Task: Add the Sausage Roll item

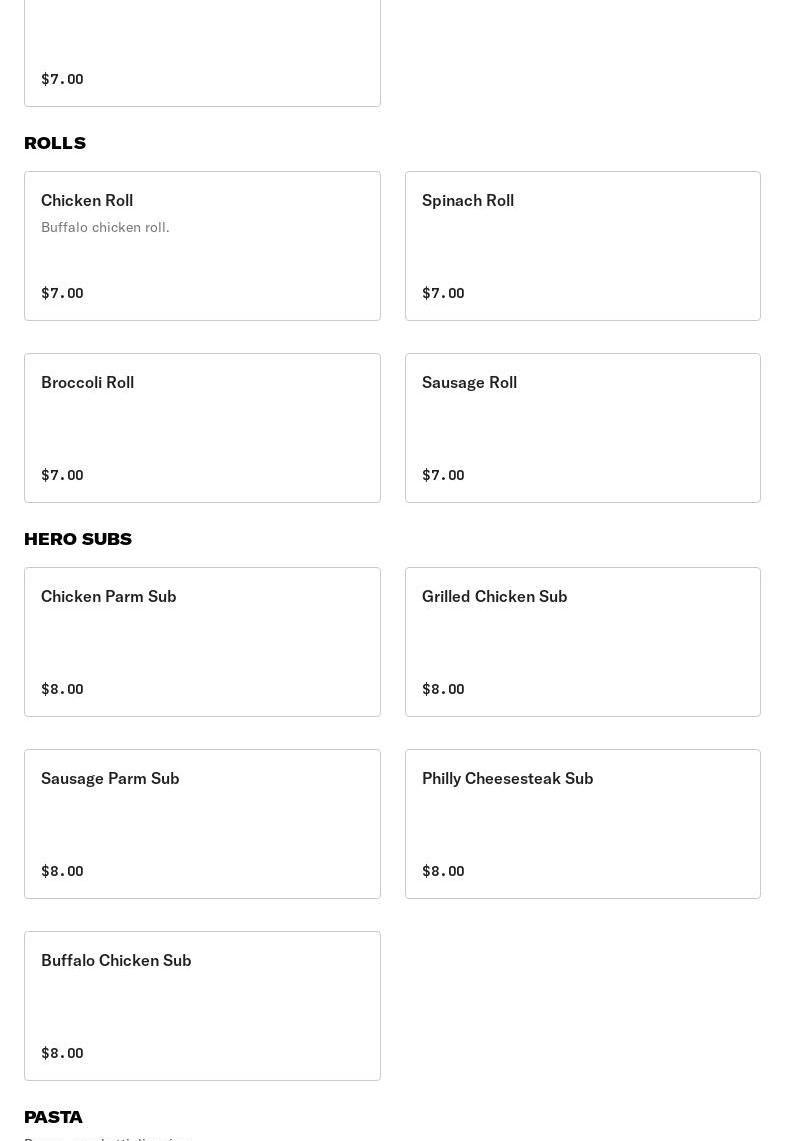Action: tap(582, 428)
